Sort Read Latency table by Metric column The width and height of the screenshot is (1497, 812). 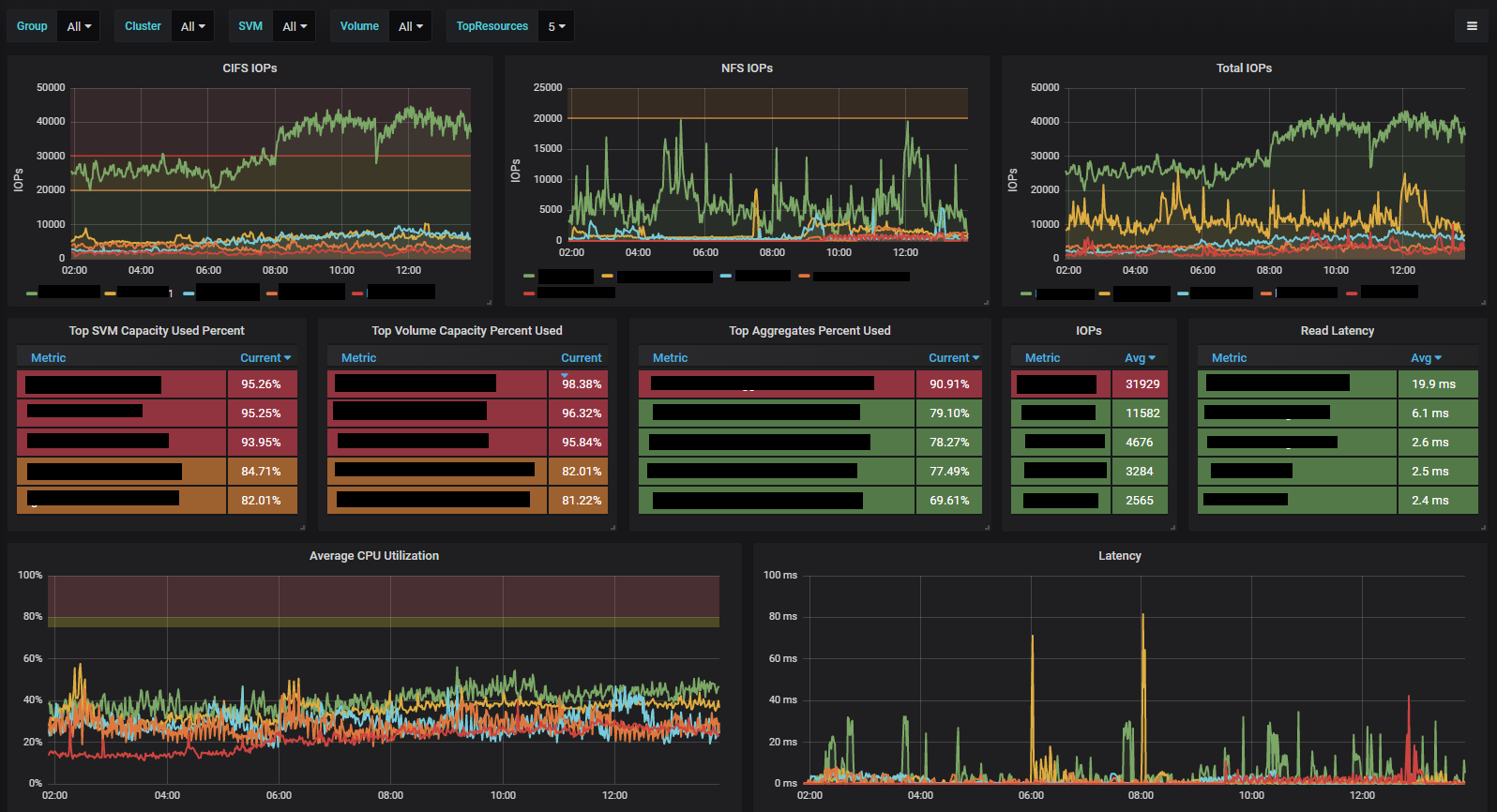(1229, 358)
